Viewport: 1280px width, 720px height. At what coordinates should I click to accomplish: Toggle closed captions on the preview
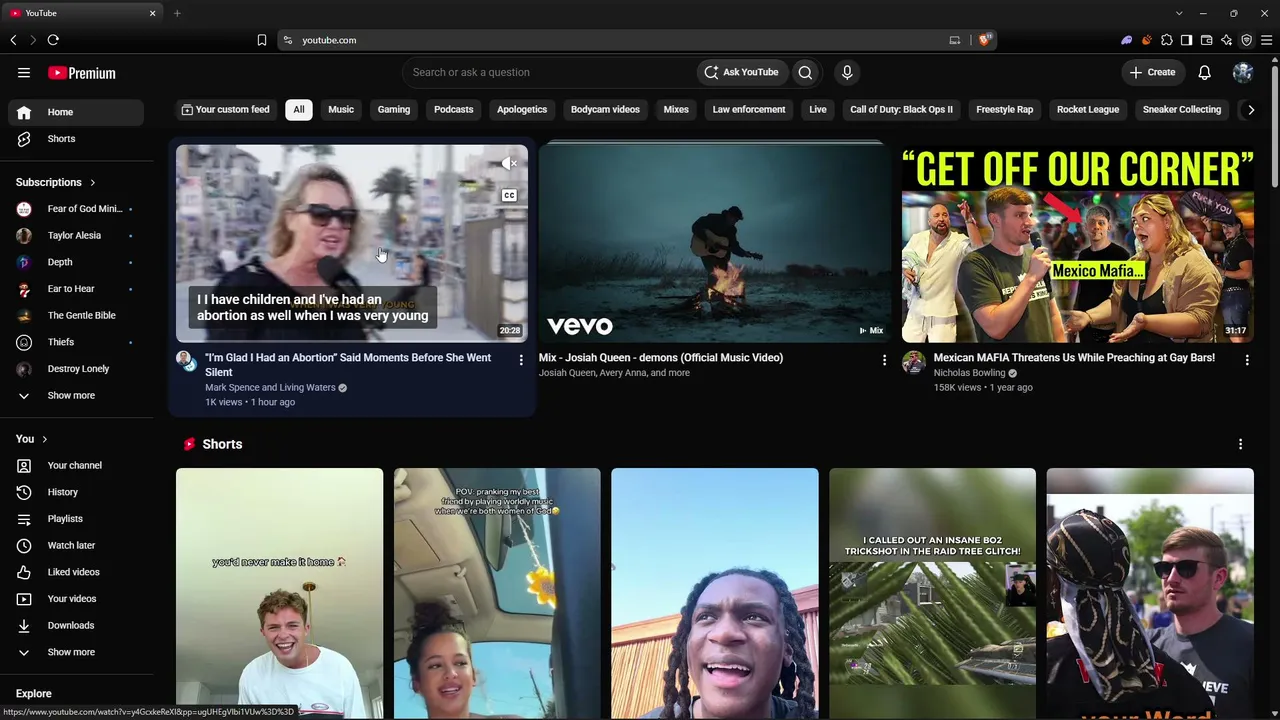coord(509,195)
